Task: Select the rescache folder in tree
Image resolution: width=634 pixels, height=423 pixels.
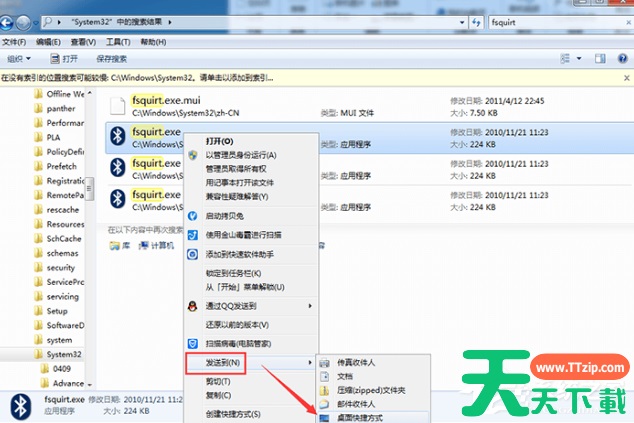Action: click(x=57, y=210)
